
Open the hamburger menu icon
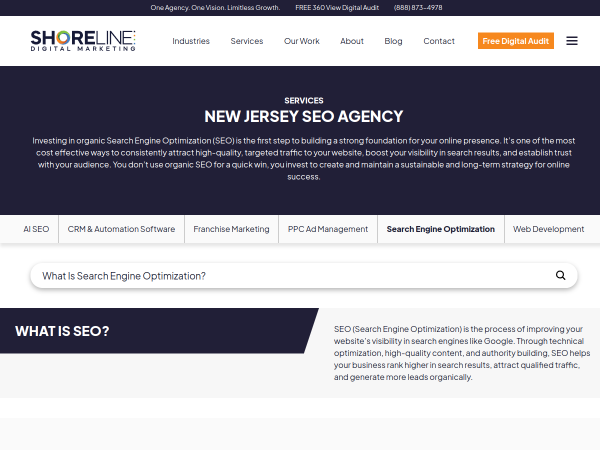click(572, 41)
